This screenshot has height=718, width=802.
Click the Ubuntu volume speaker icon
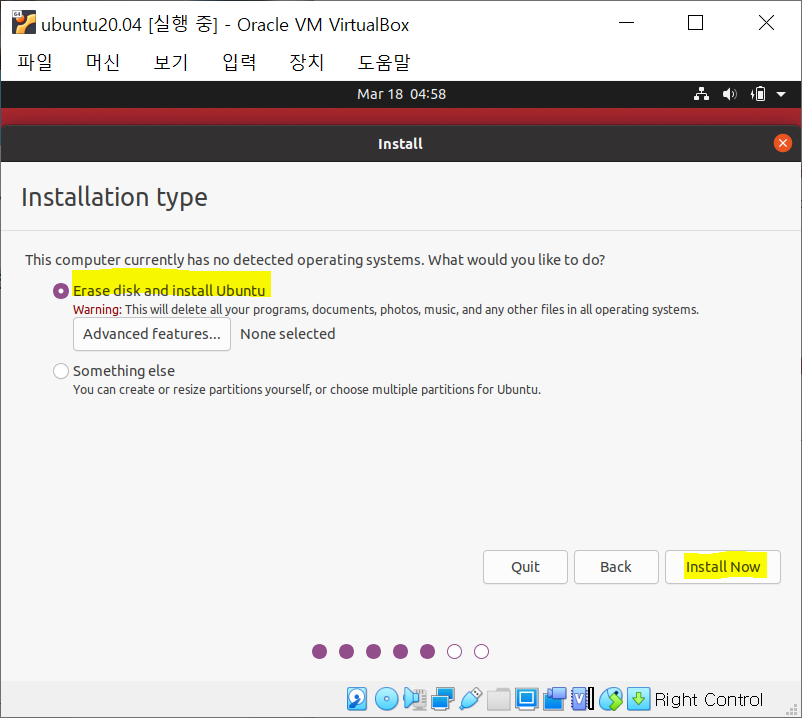point(729,94)
